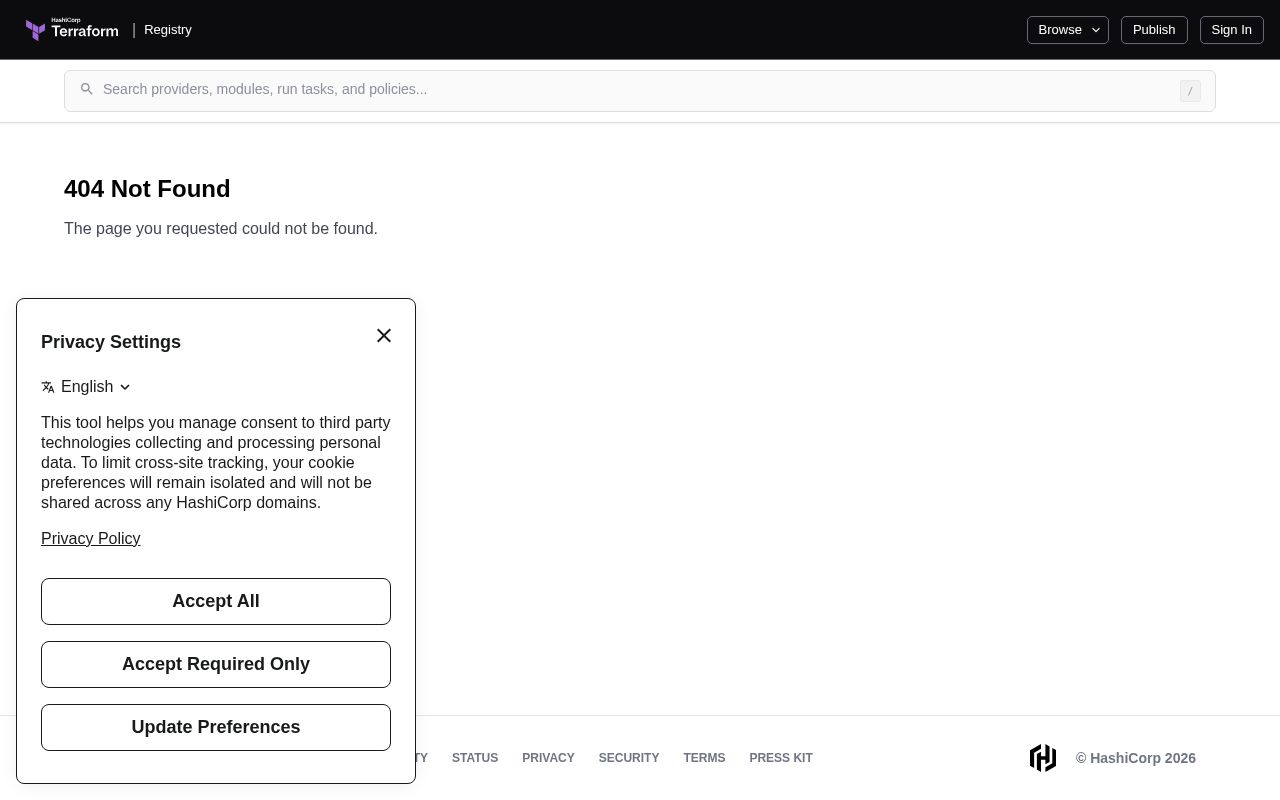The width and height of the screenshot is (1280, 800).
Task: Open the Privacy Policy link
Action: point(91,539)
